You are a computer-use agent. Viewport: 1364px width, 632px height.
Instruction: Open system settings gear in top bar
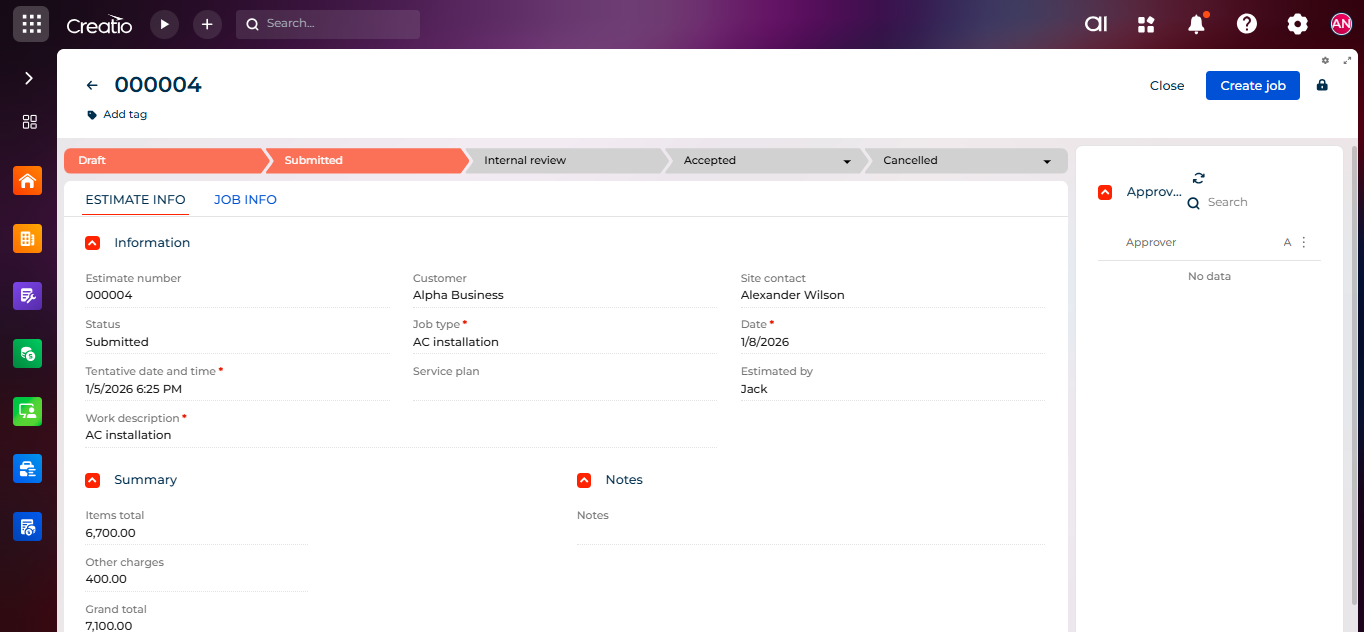coord(1297,24)
